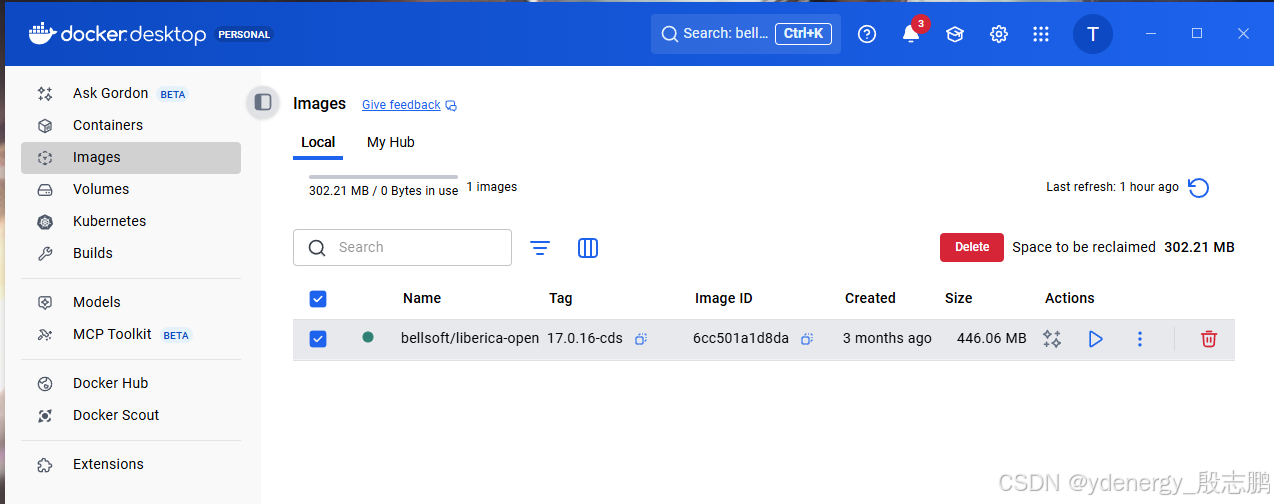Open Settings via the gear icon
1274x504 pixels.
pos(998,34)
